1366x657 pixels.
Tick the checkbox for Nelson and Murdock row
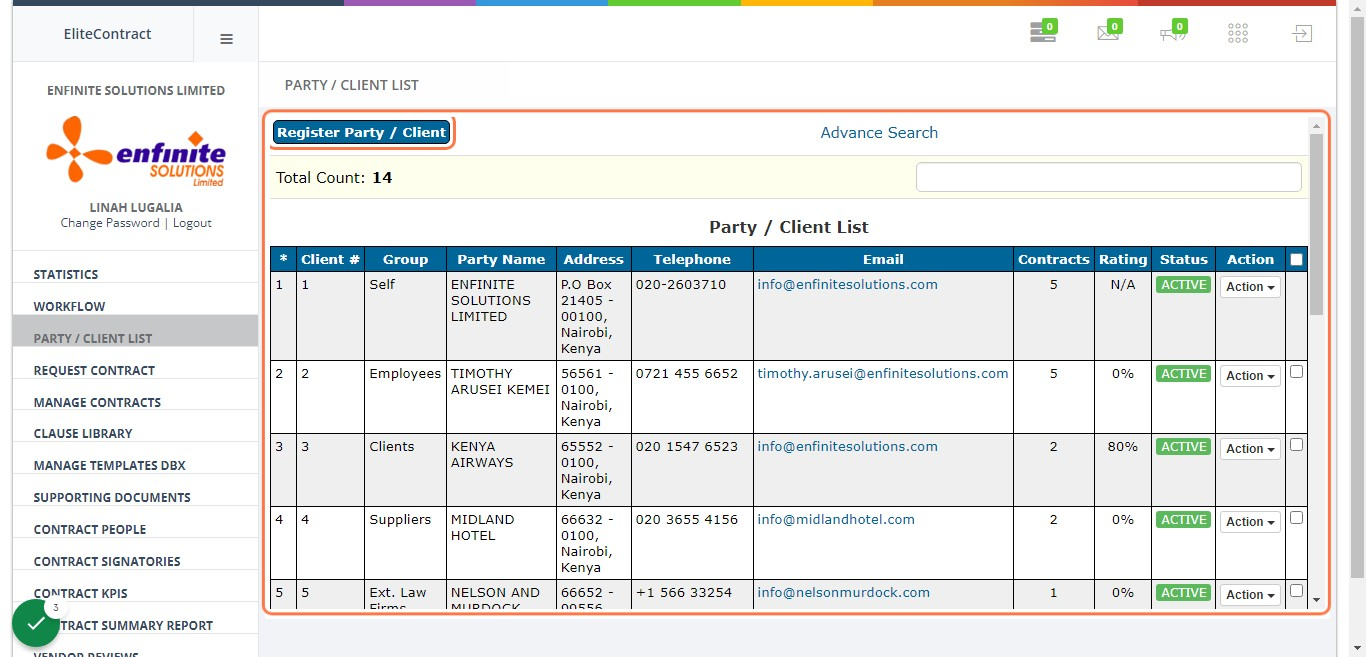point(1296,590)
